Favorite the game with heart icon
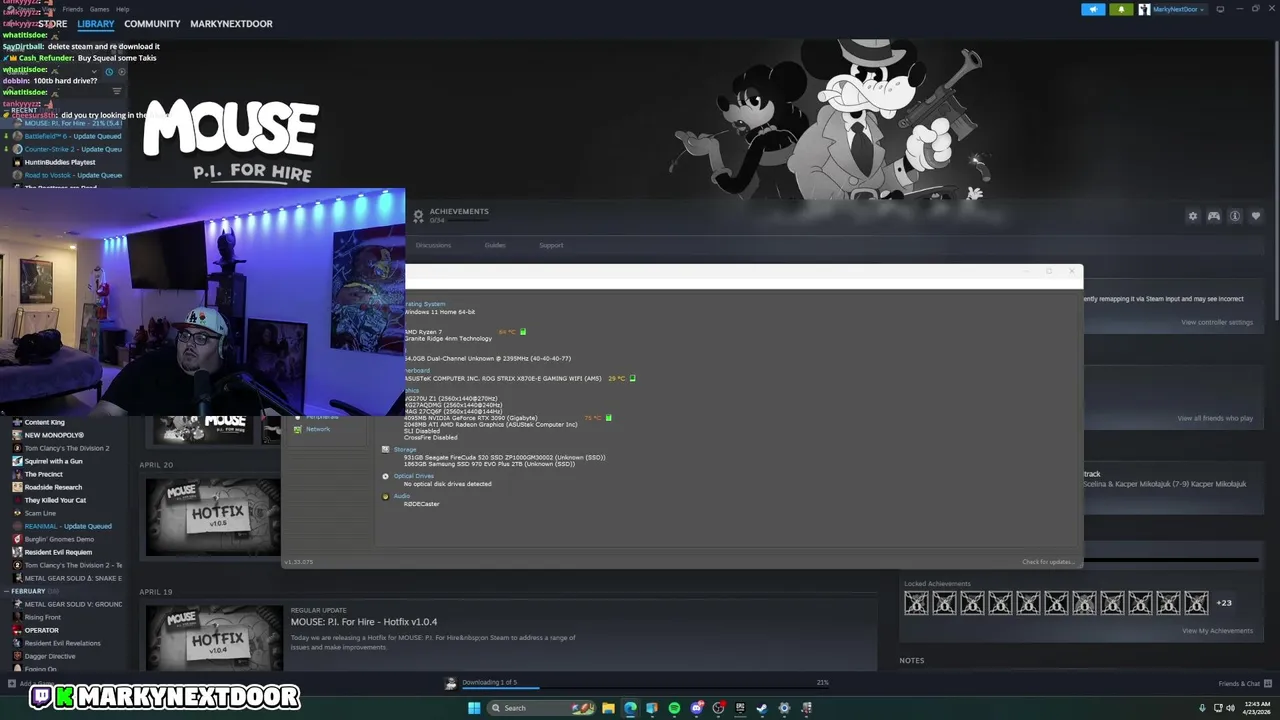This screenshot has height=720, width=1280. (x=1256, y=216)
